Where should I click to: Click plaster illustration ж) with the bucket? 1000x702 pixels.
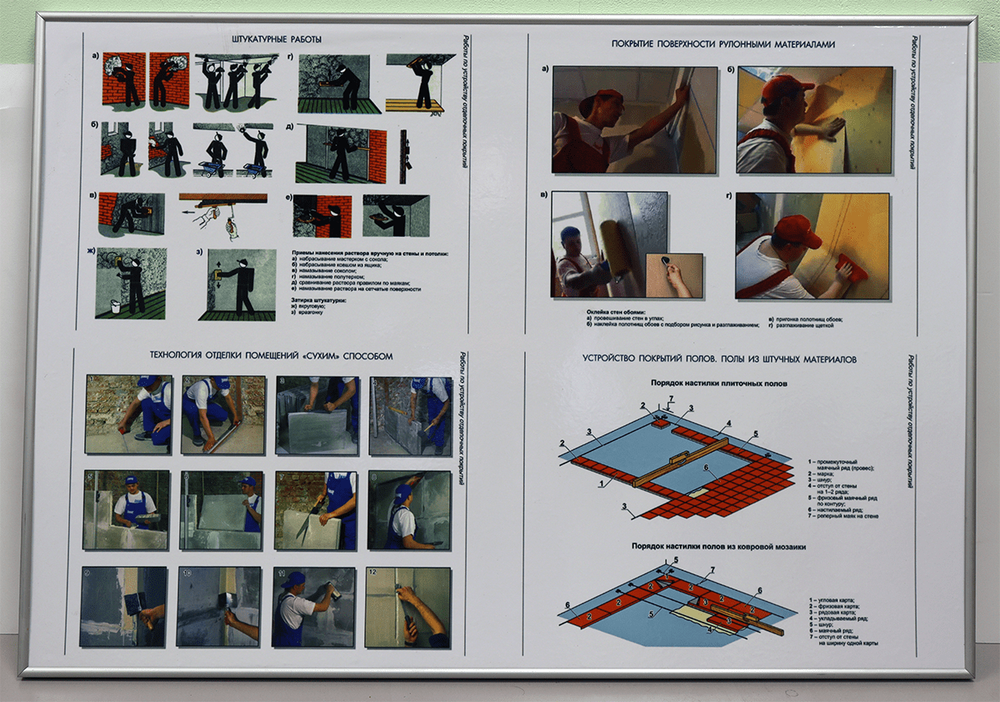tap(130, 283)
